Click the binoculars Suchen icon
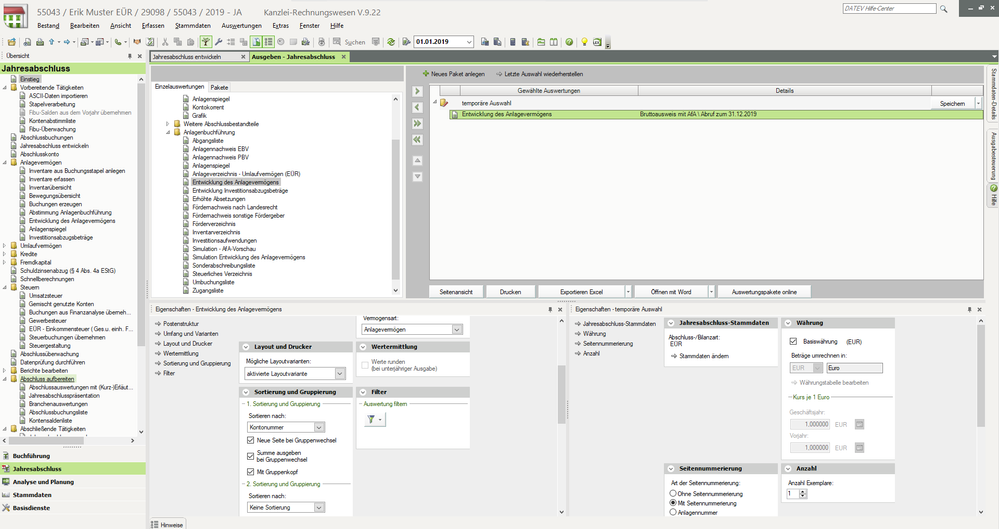Screen dimensions: 999x529 336,42
